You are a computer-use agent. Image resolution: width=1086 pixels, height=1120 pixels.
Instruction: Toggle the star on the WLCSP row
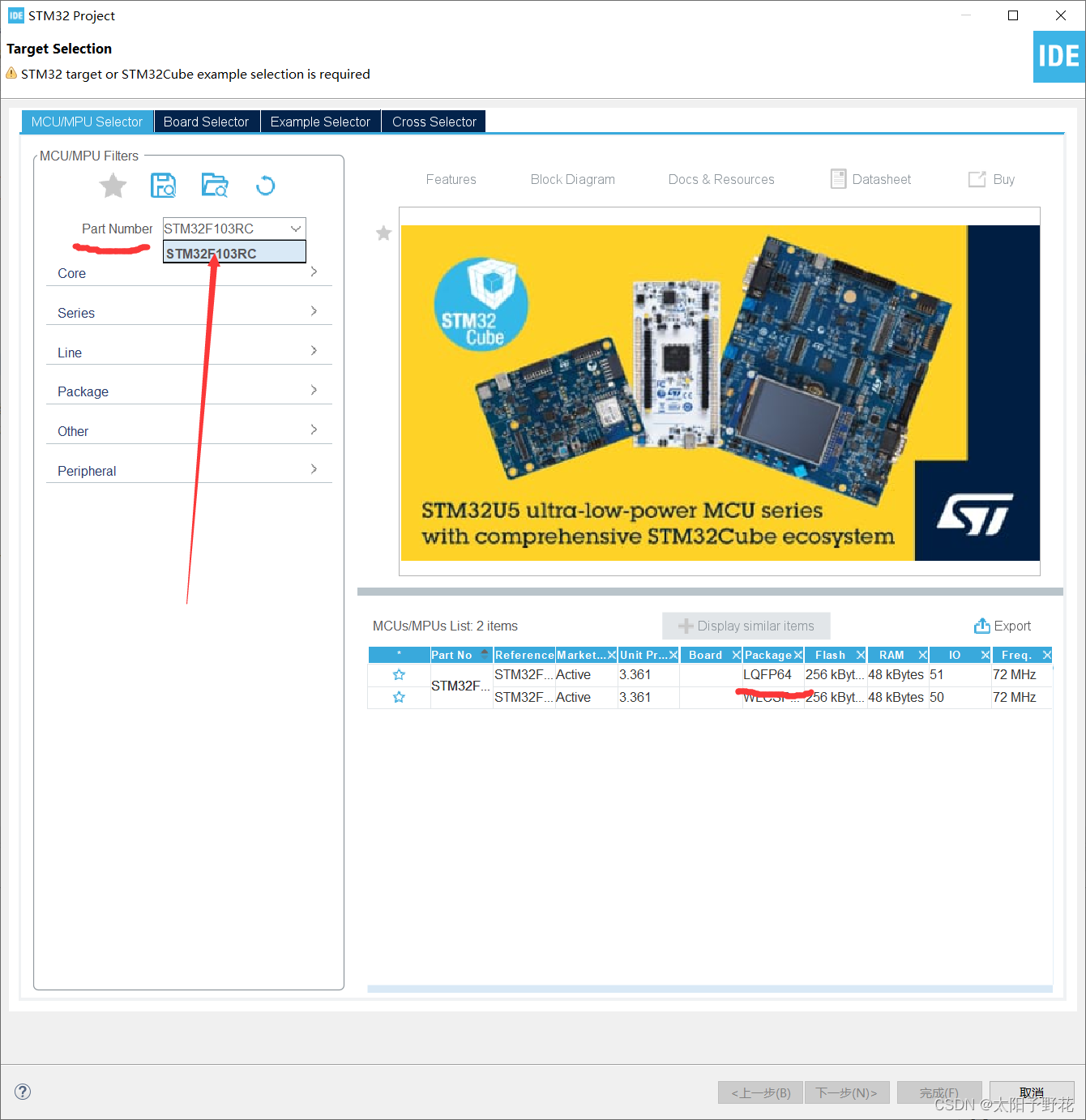pyautogui.click(x=398, y=696)
